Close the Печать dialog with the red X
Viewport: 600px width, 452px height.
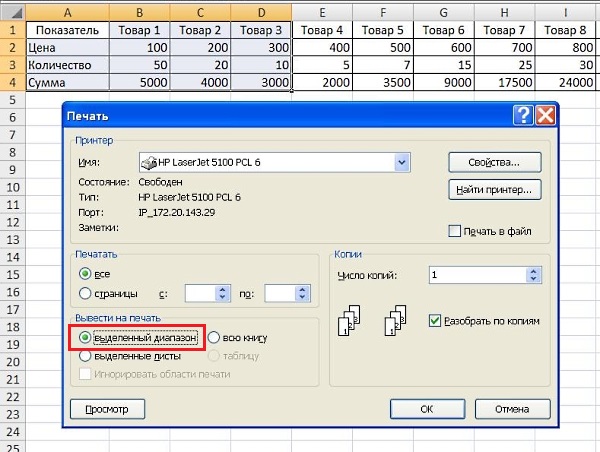[543, 114]
